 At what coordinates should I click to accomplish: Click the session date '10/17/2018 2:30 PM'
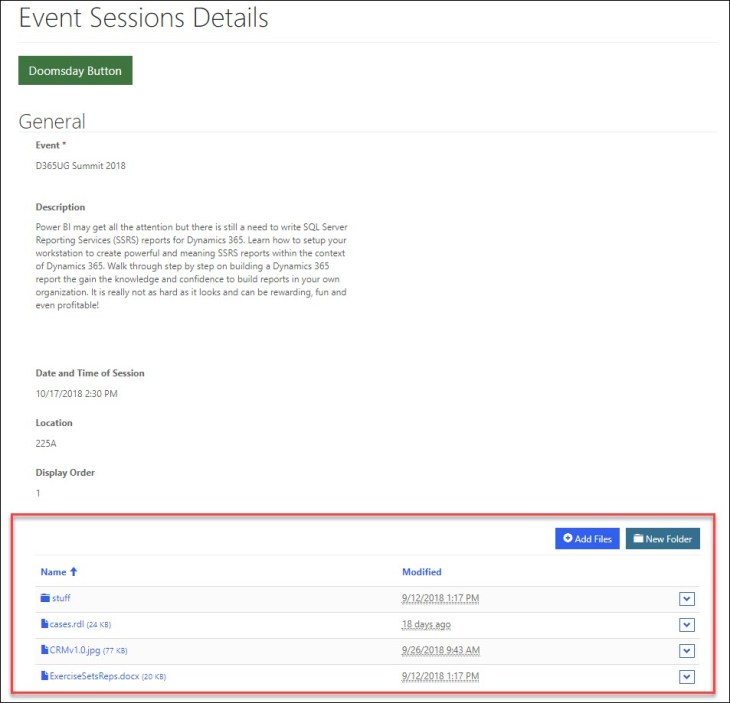point(76,394)
